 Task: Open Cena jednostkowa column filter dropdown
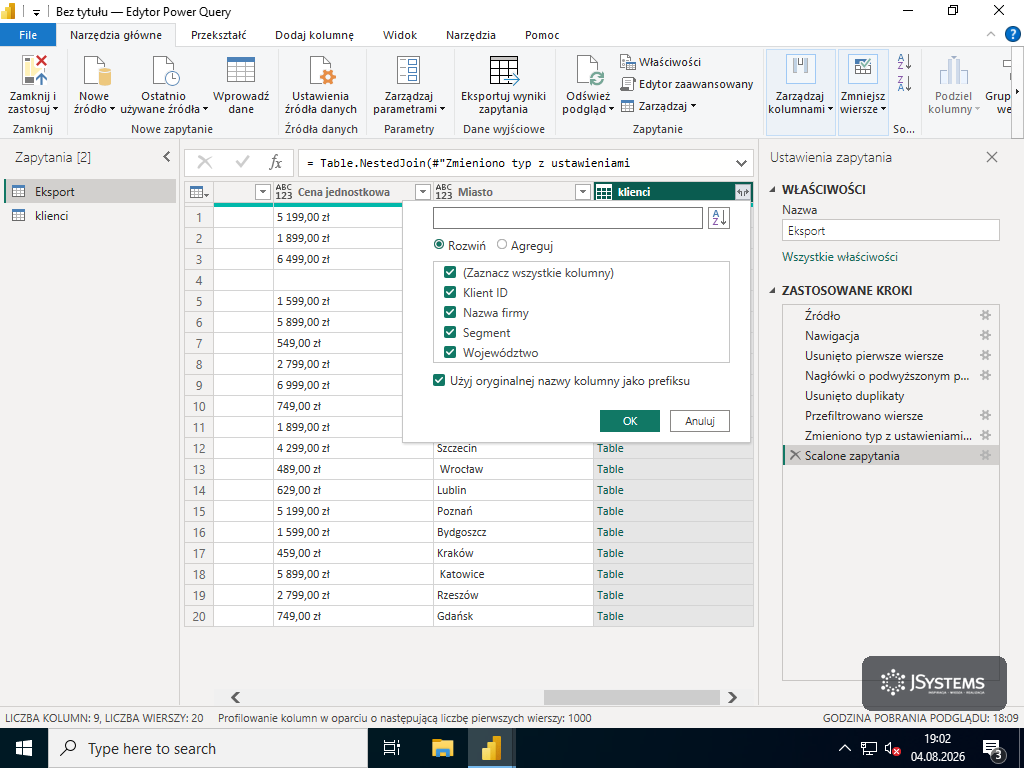pyautogui.click(x=423, y=192)
